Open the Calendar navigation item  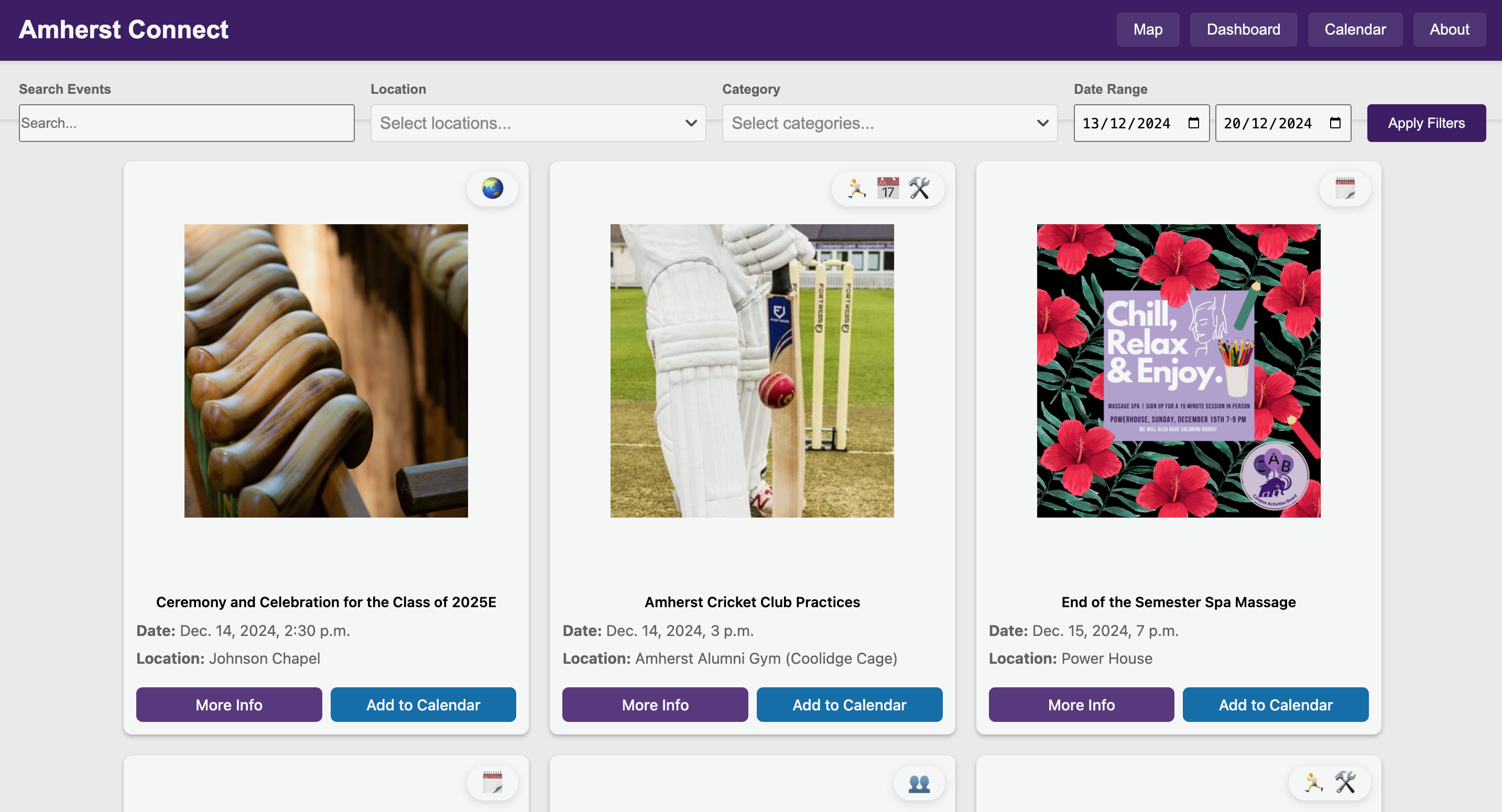[1355, 29]
